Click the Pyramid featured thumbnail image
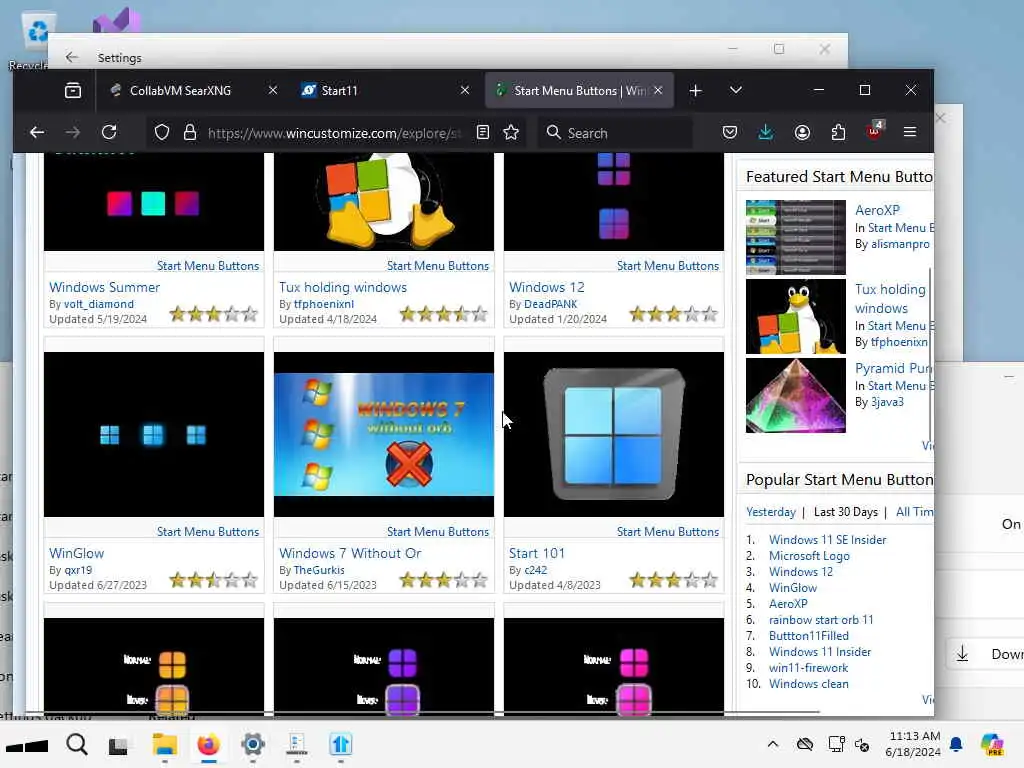Screen dimensions: 1024x768 click(x=795, y=395)
